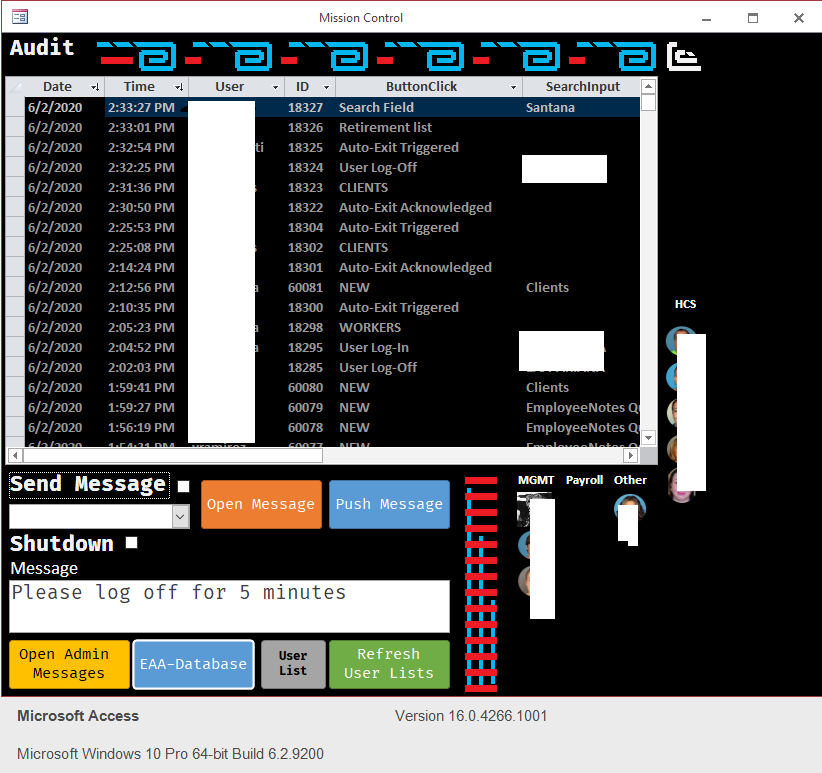The height and width of the screenshot is (773, 822).
Task: Click the vertical scrollbar up arrow
Action: coord(648,86)
